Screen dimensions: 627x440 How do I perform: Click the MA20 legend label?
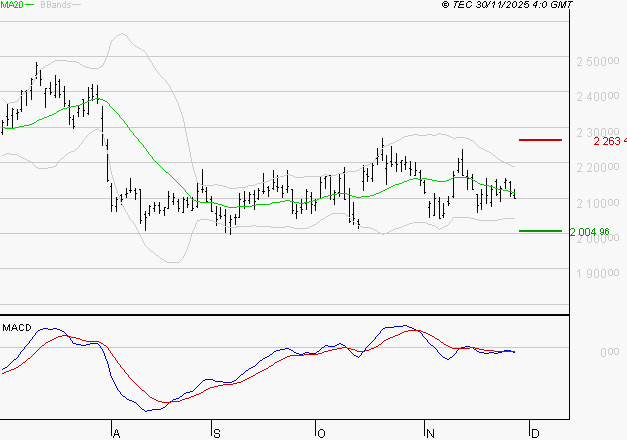coord(12,4)
